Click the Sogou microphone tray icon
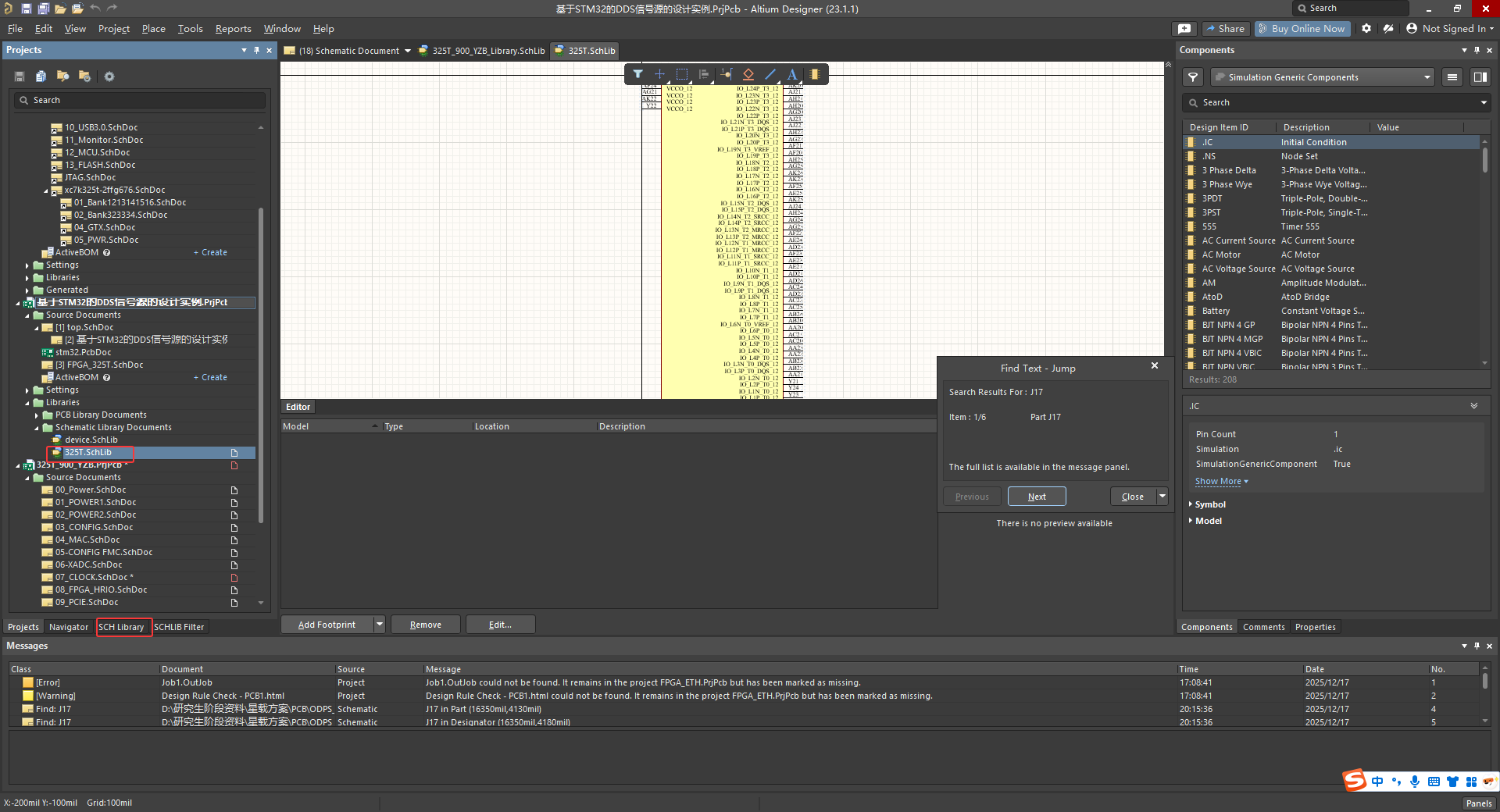The width and height of the screenshot is (1500, 812). pos(1415,782)
